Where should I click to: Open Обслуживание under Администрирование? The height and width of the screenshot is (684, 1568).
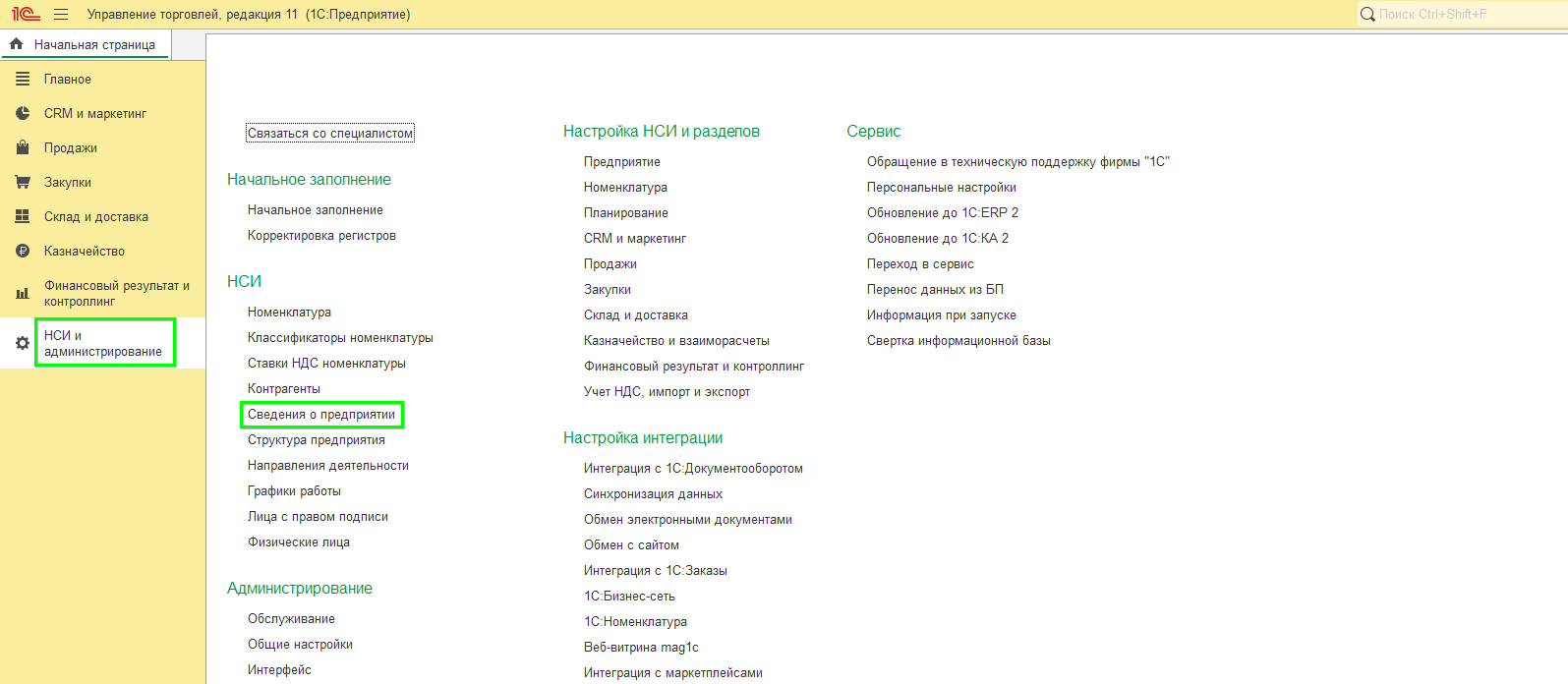point(291,618)
